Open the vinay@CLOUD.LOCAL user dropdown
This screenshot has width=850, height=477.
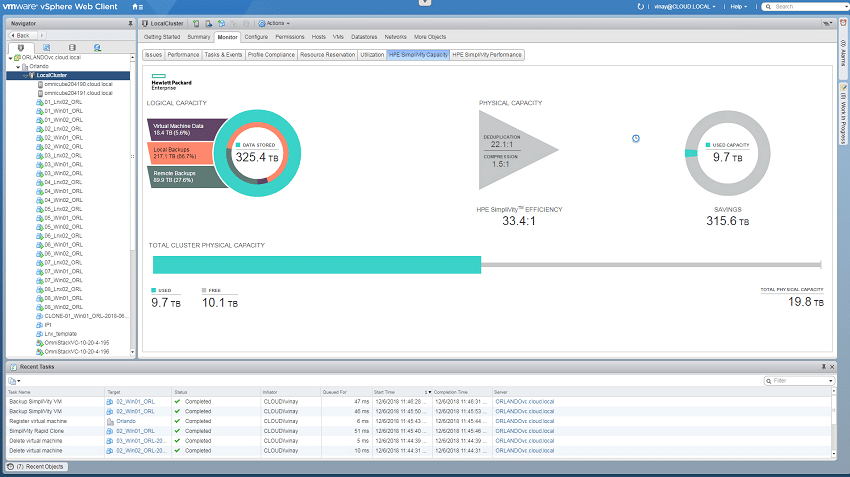(685, 7)
